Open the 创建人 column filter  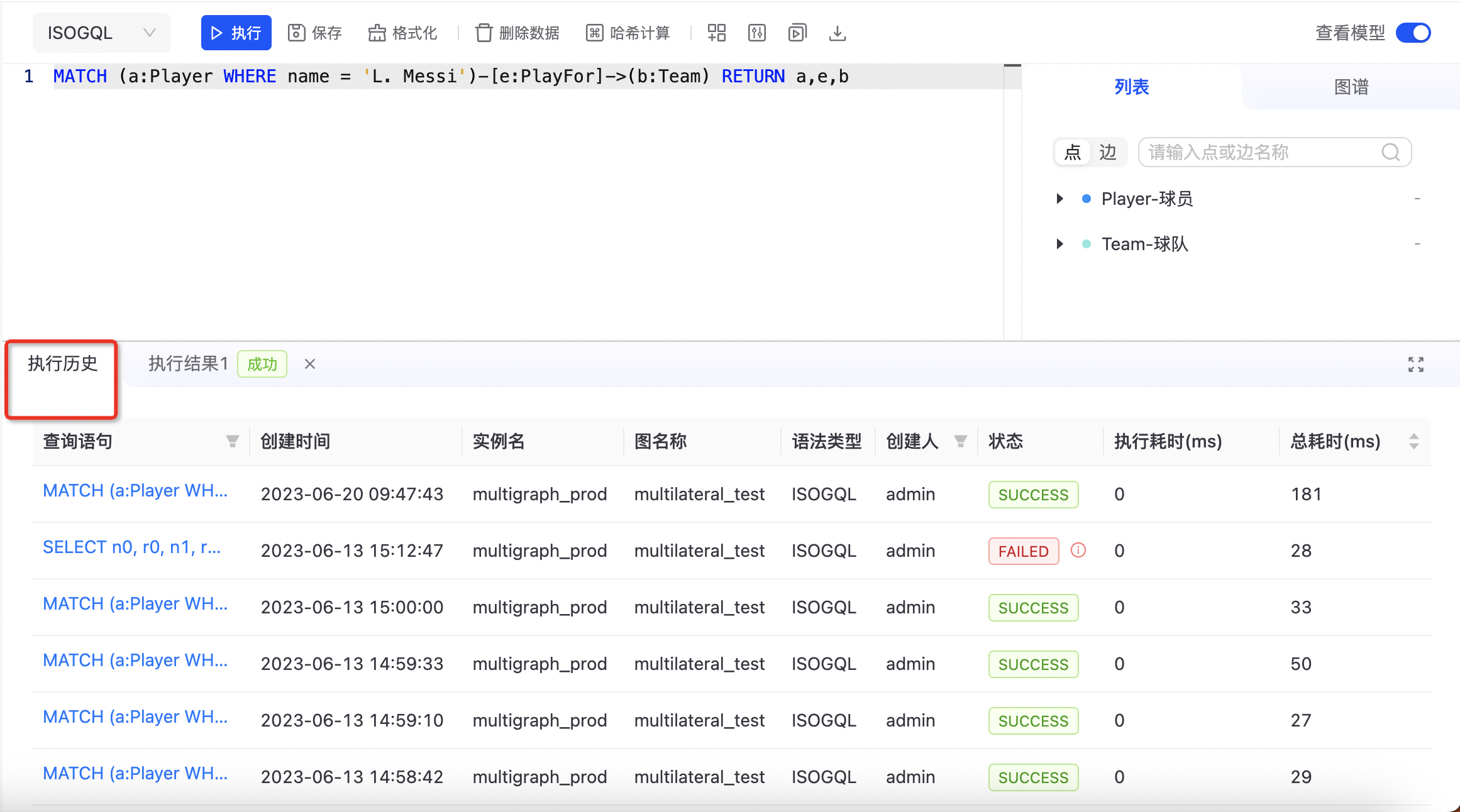click(961, 441)
